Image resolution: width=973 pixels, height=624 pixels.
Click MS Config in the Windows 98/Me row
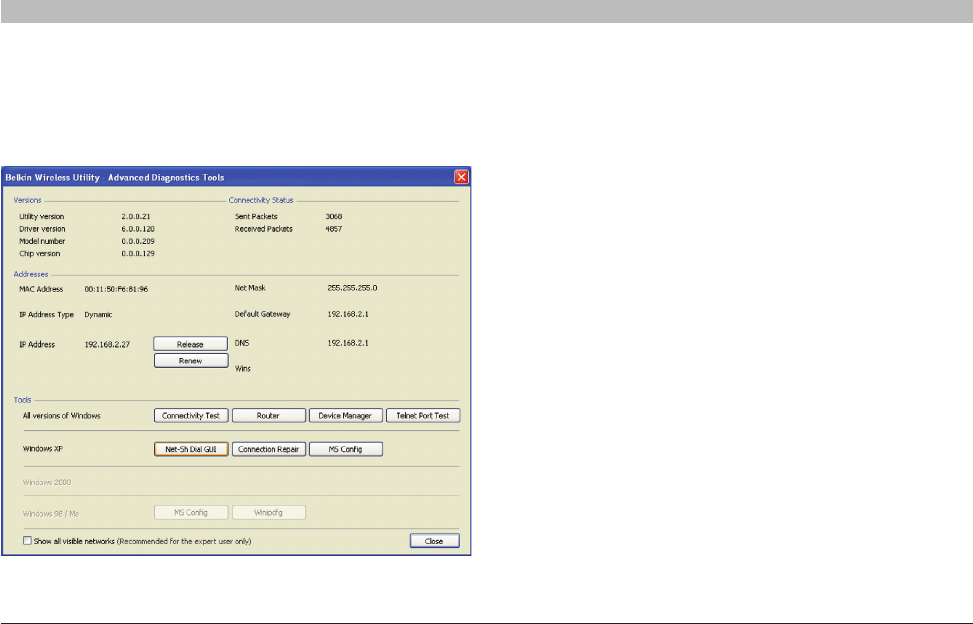pos(192,512)
